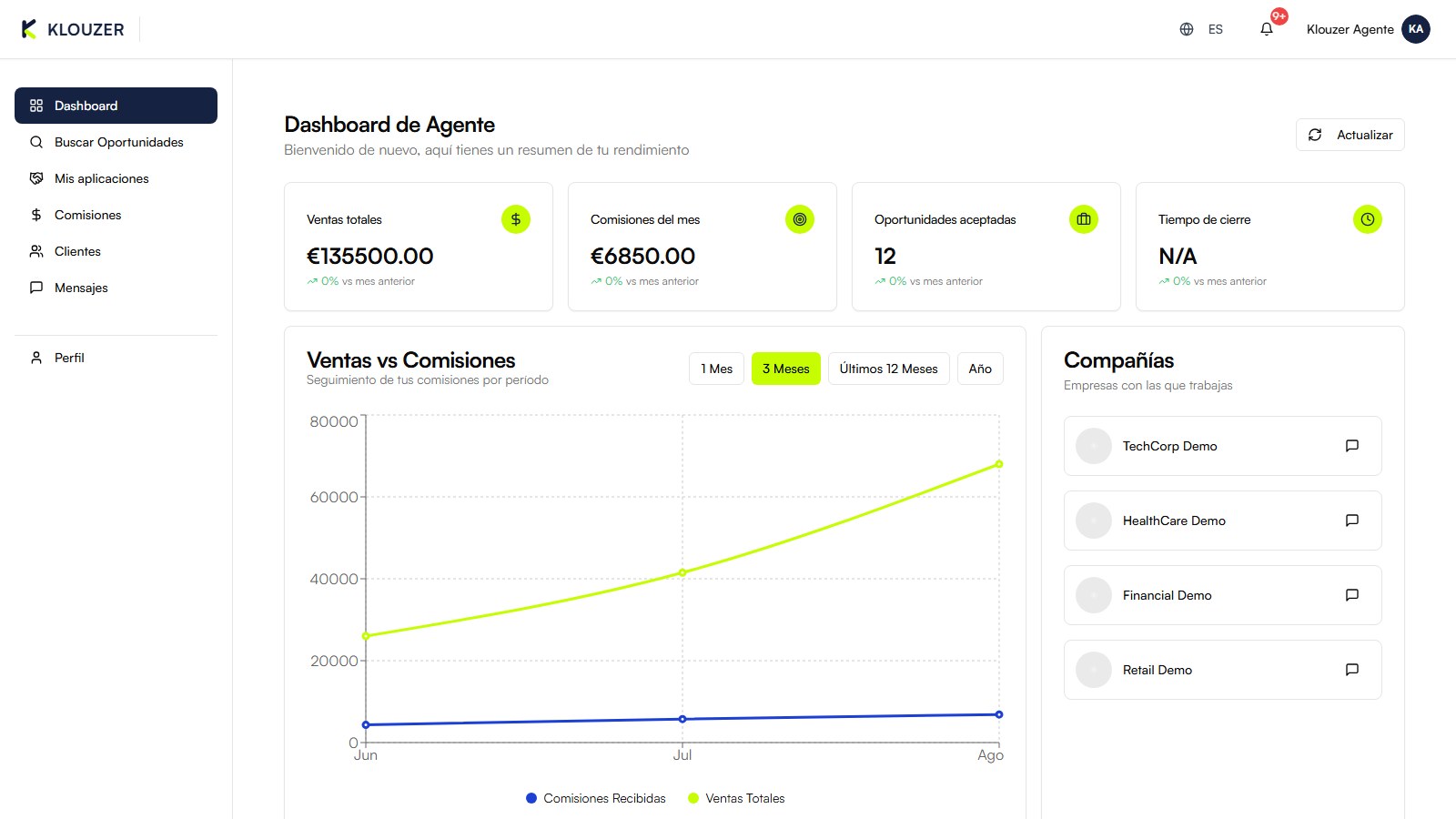
Task: Click the clock icon on Tiempo de cierre
Action: tap(1368, 219)
